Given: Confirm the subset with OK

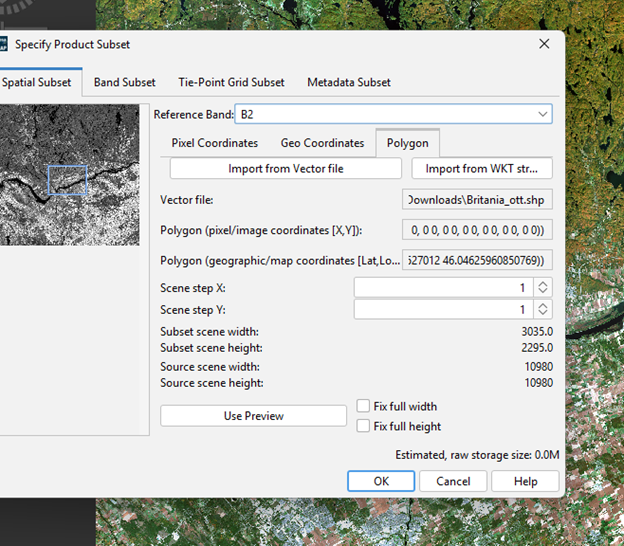Looking at the screenshot, I should 381,481.
